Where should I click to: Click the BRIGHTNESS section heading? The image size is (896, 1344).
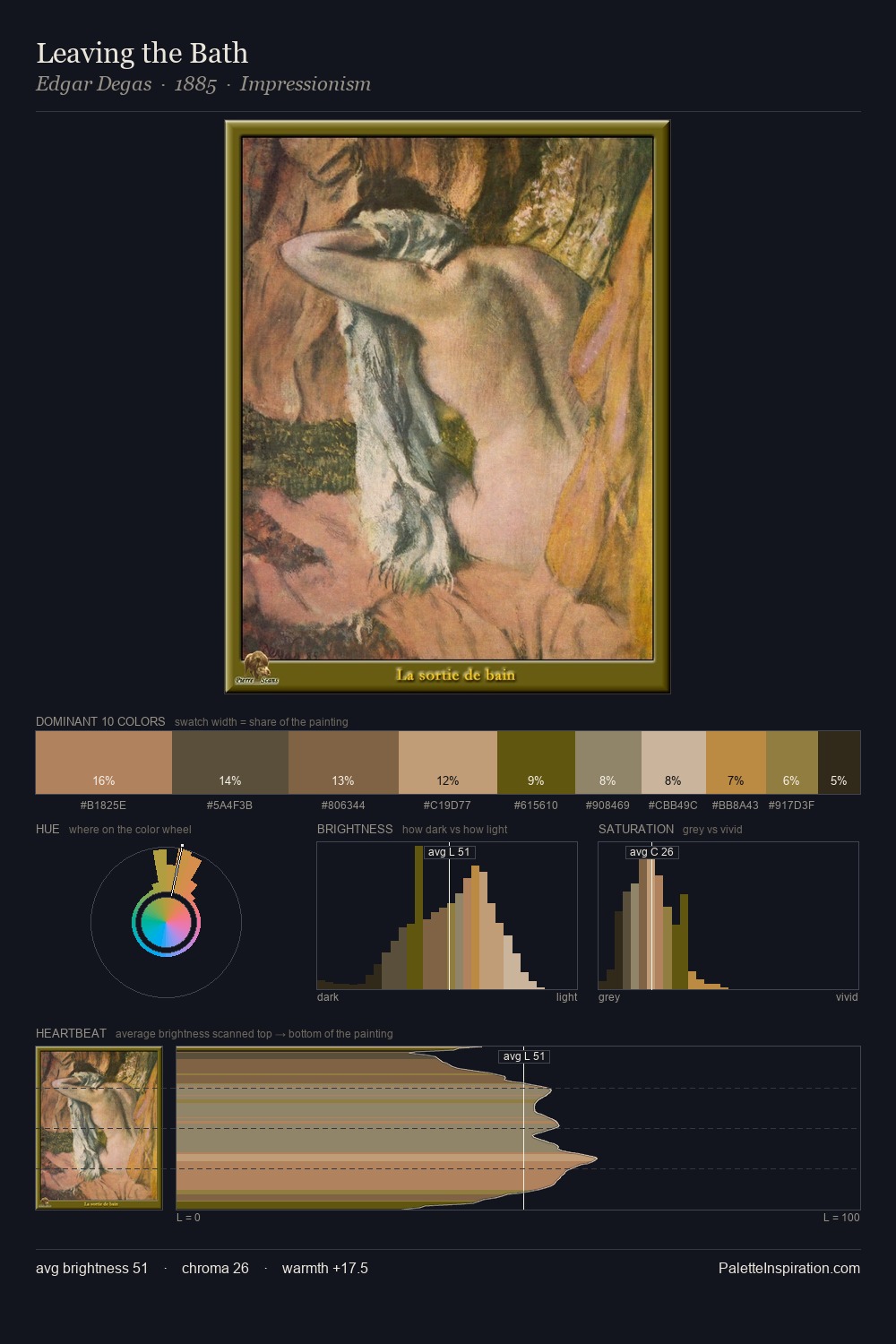coord(355,829)
